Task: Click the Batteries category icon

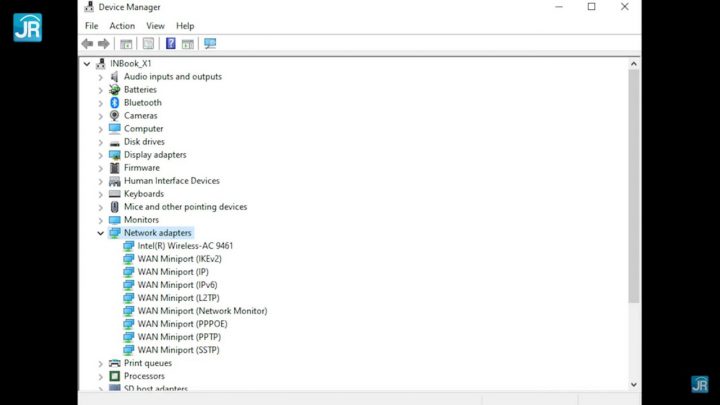Action: pyautogui.click(x=114, y=90)
